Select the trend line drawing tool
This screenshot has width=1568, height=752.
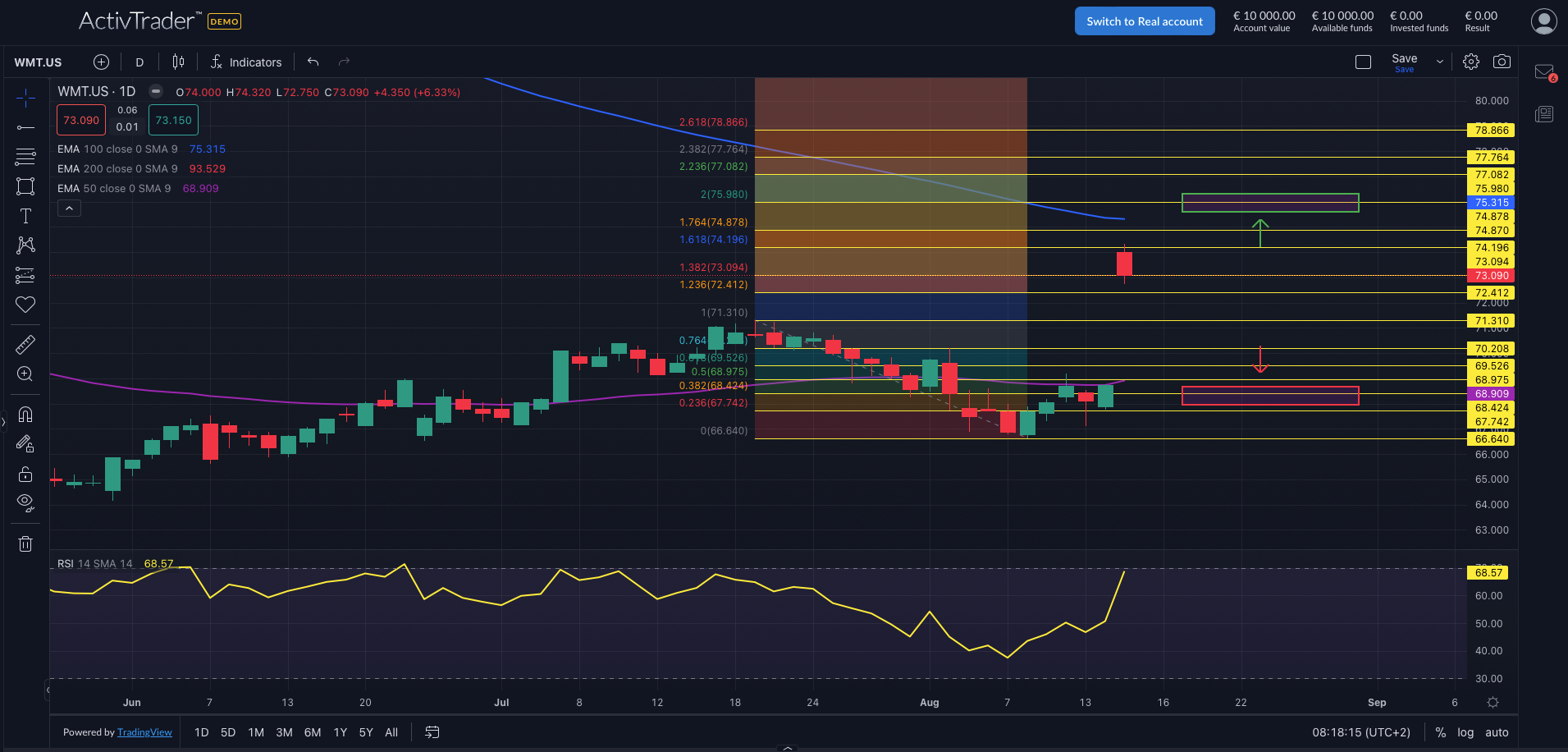coord(25,127)
